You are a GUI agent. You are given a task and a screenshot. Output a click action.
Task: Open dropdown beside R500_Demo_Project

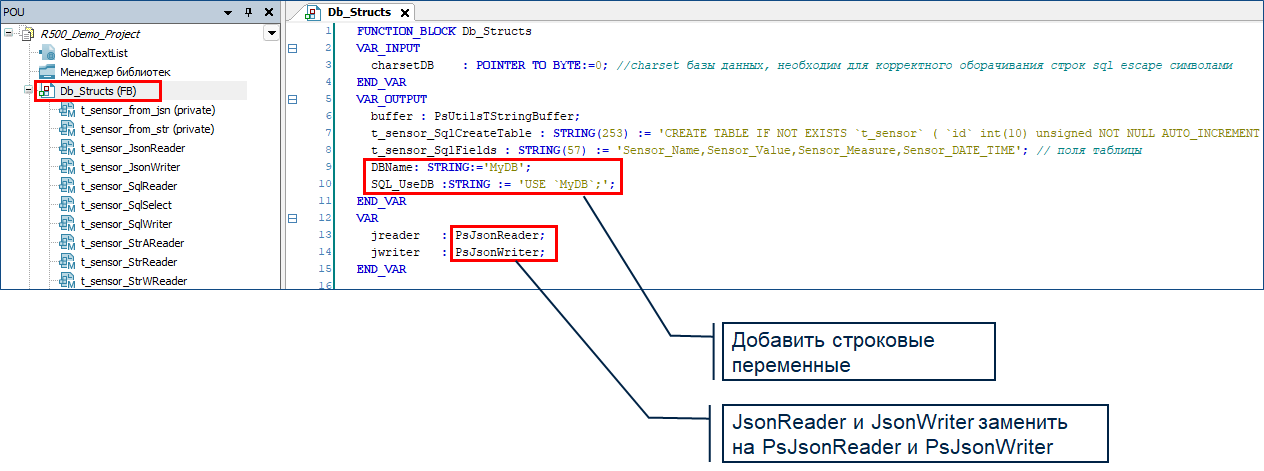pyautogui.click(x=270, y=34)
